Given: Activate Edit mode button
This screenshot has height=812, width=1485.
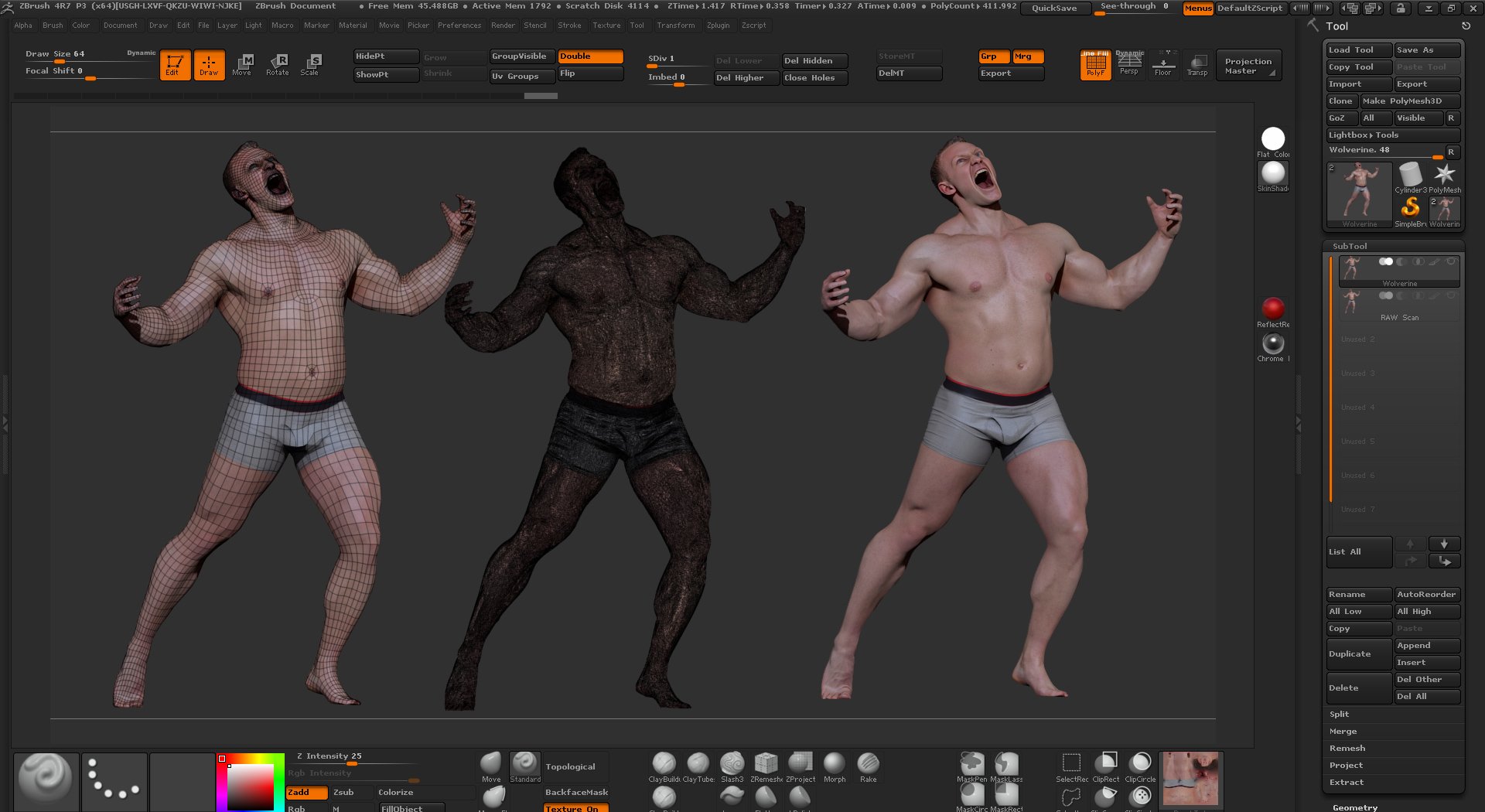Looking at the screenshot, I should tap(175, 65).
